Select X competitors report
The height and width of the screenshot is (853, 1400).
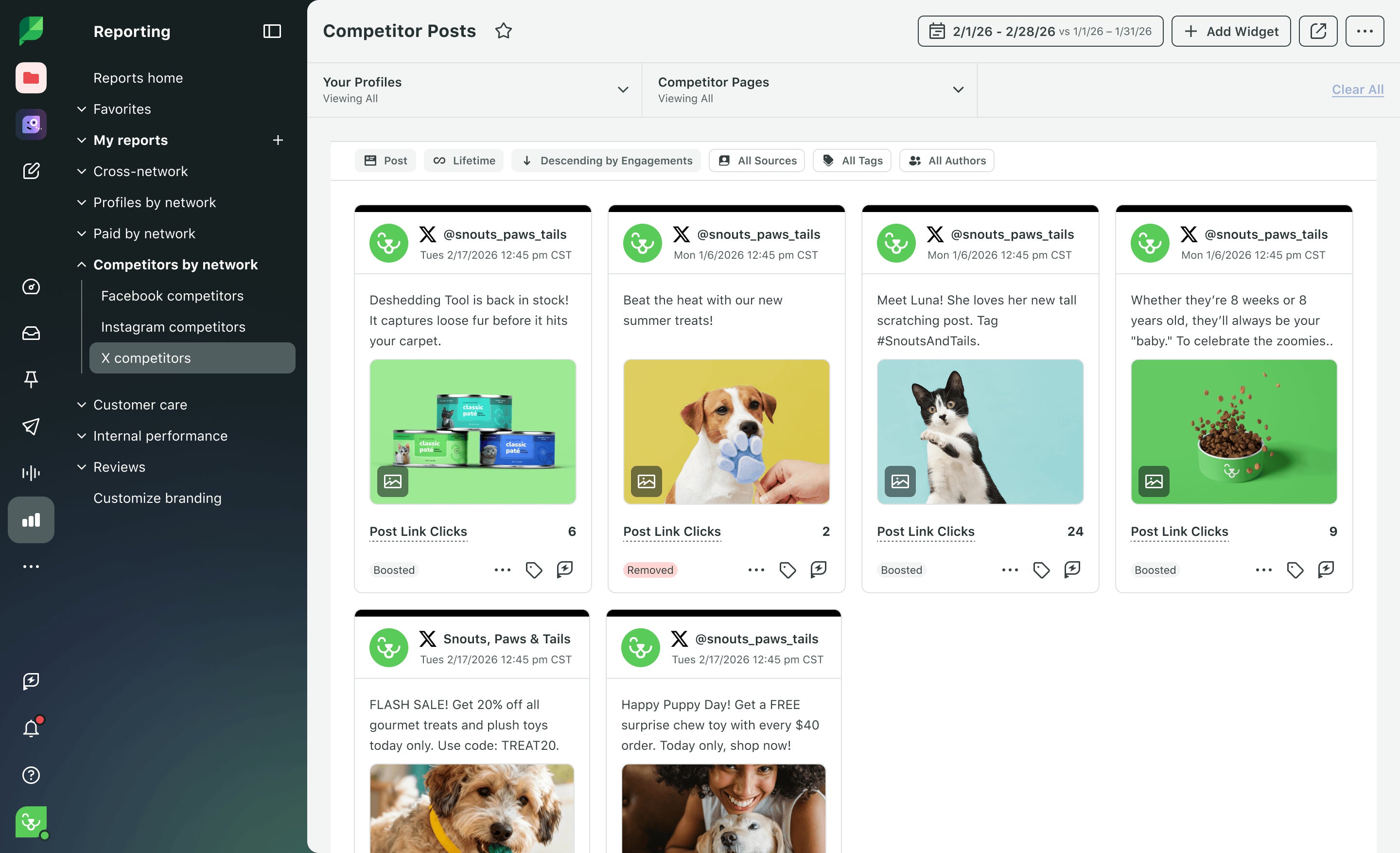click(192, 358)
